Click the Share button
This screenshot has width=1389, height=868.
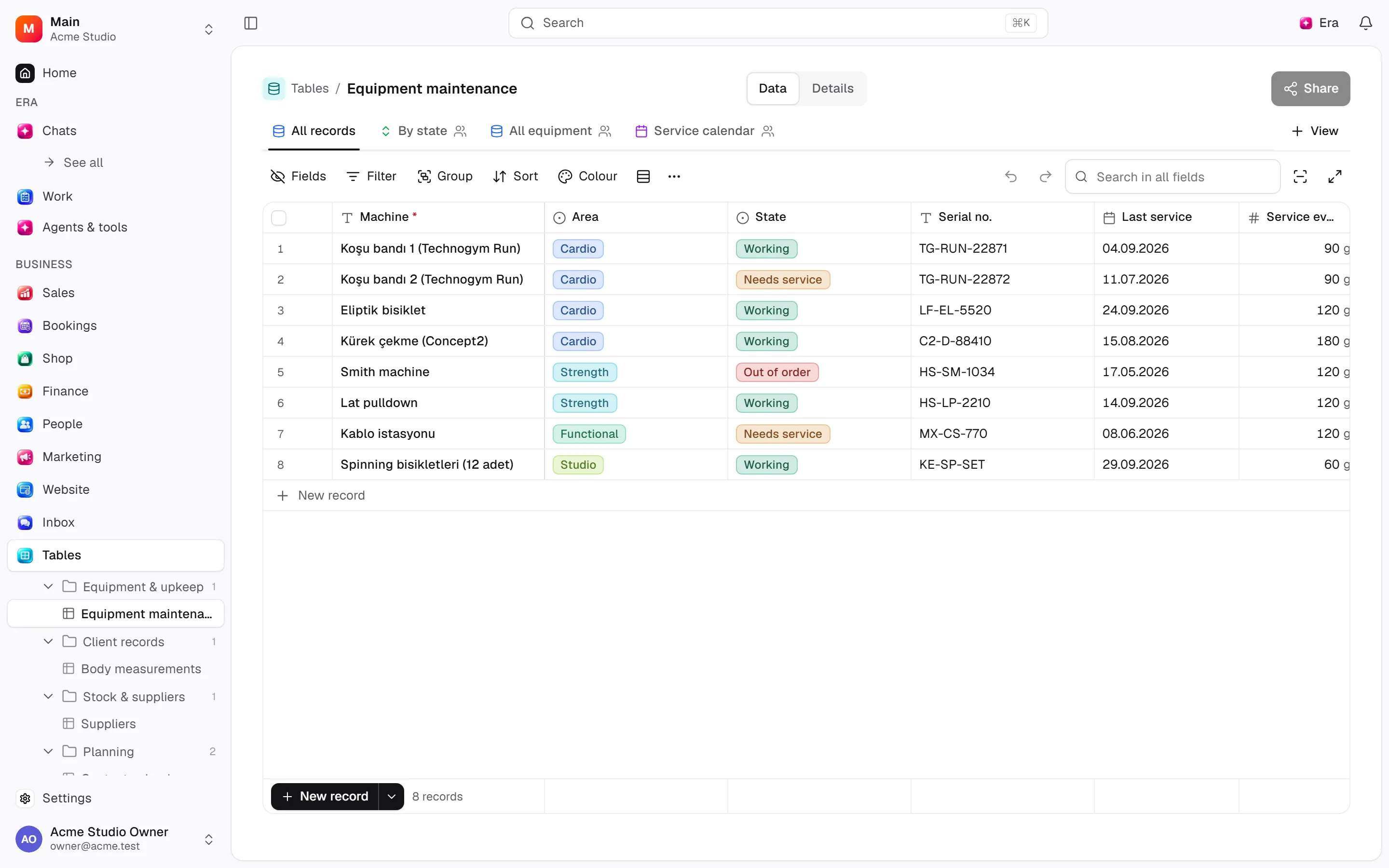[1310, 88]
